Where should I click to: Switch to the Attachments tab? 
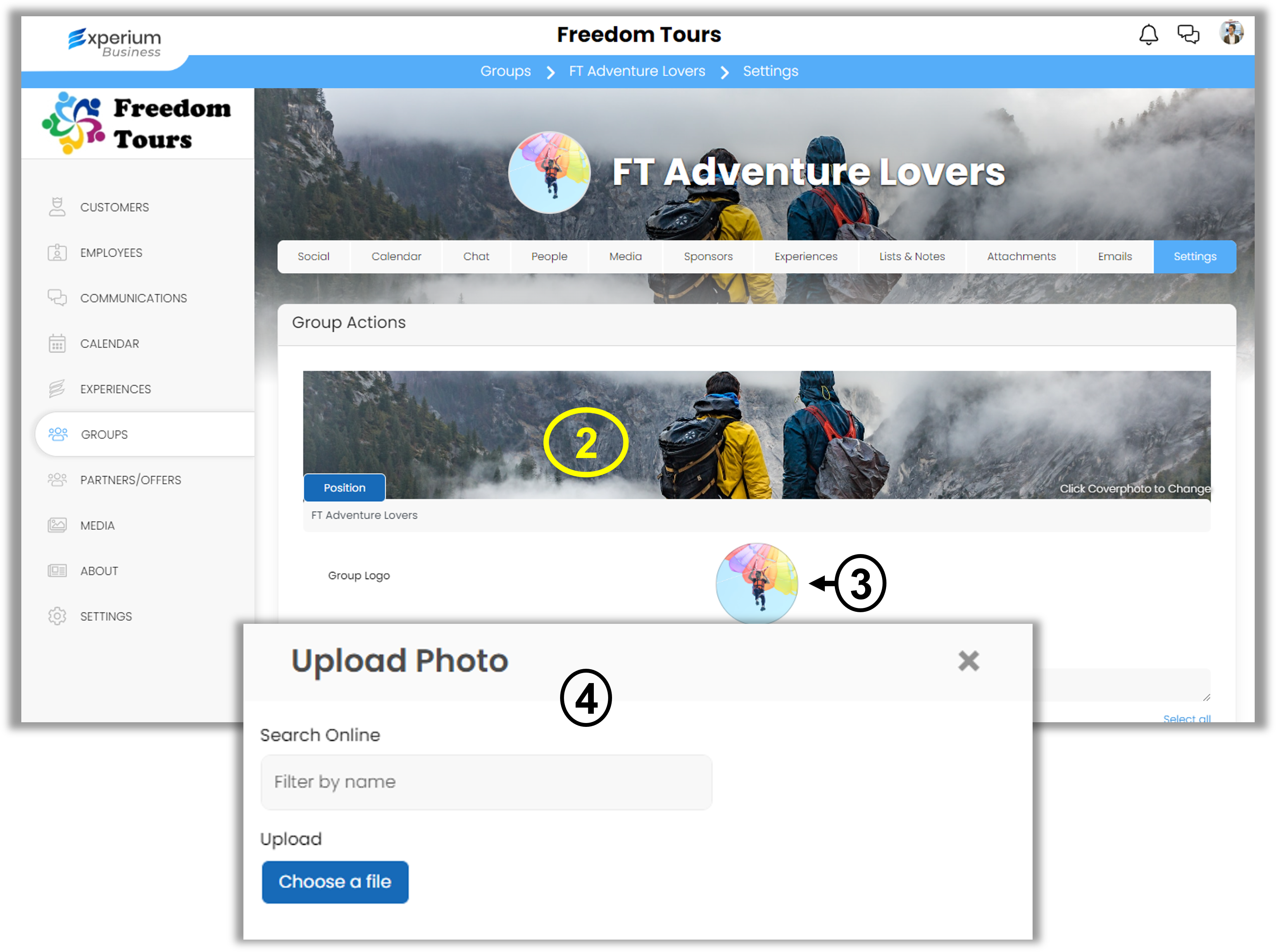pyautogui.click(x=1021, y=257)
